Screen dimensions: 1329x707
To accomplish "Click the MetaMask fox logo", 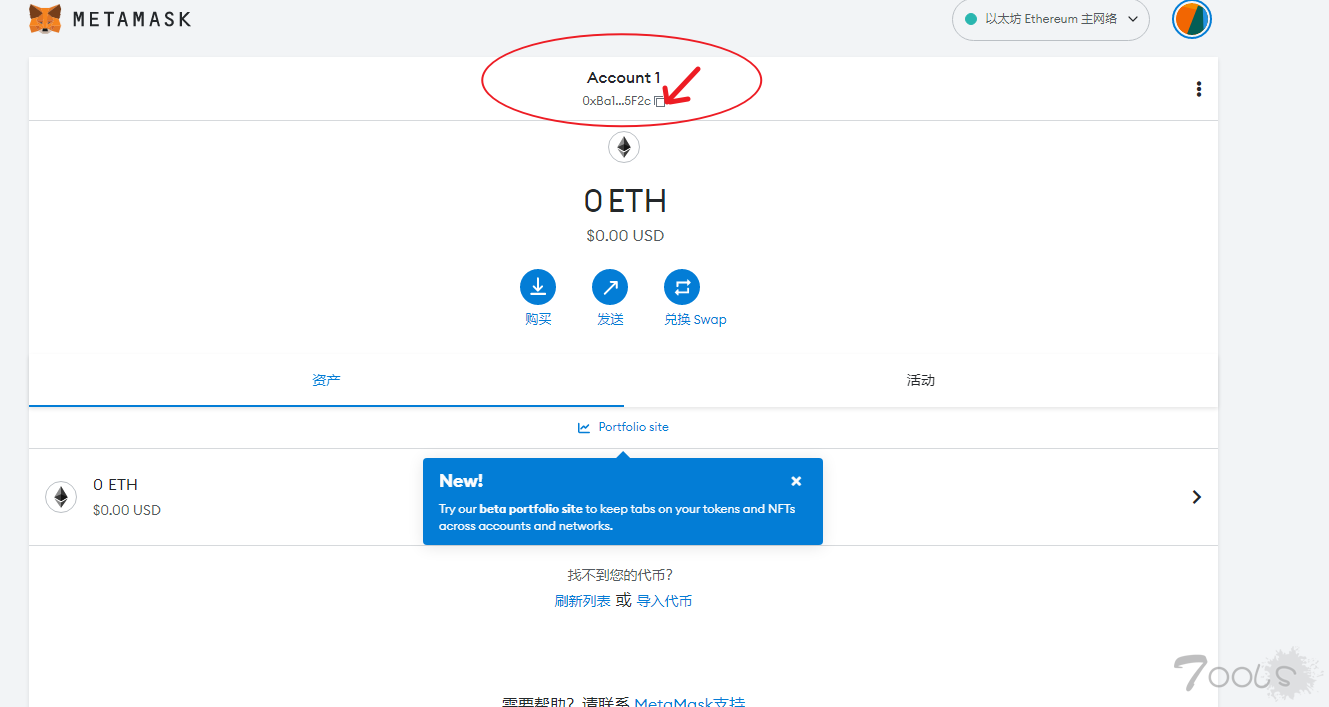I will point(45,18).
